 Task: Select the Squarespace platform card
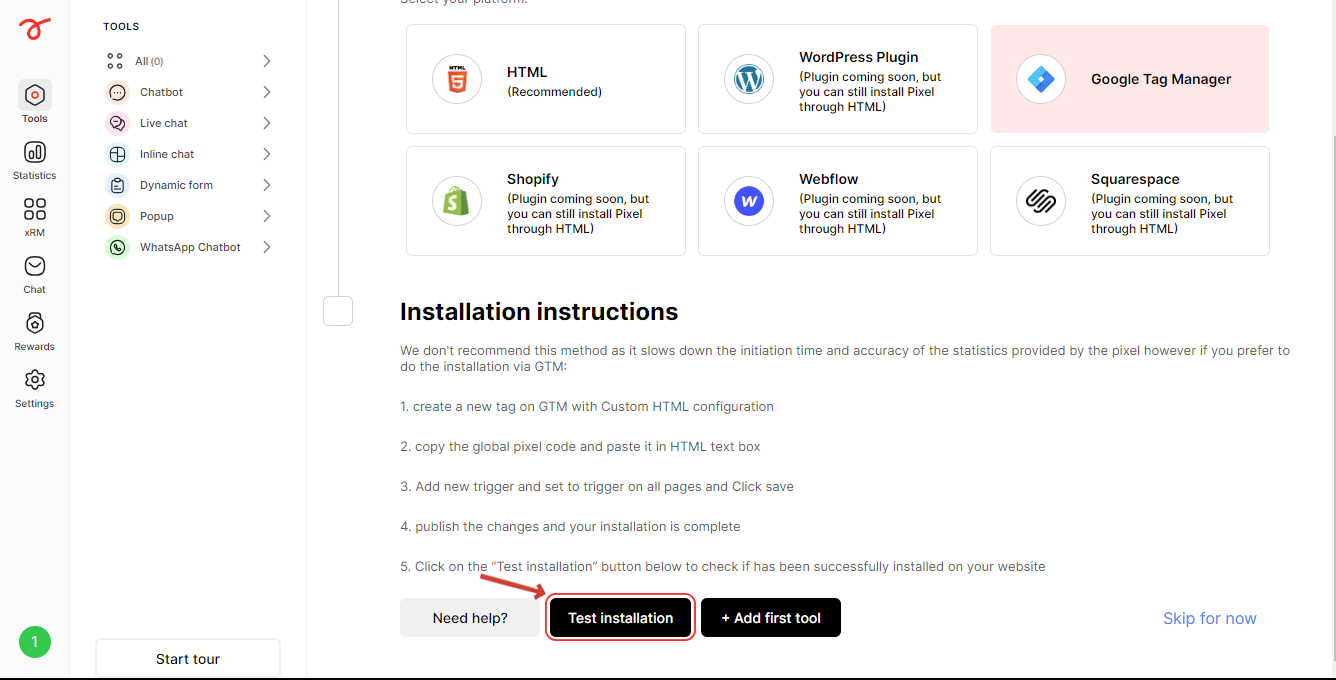1130,201
